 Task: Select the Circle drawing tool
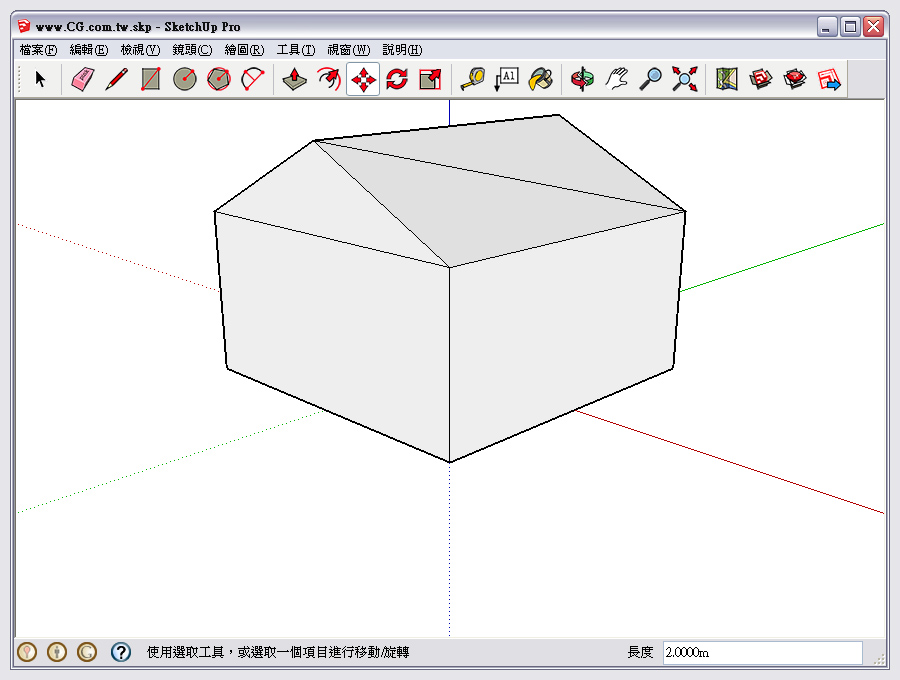pyautogui.click(x=185, y=79)
